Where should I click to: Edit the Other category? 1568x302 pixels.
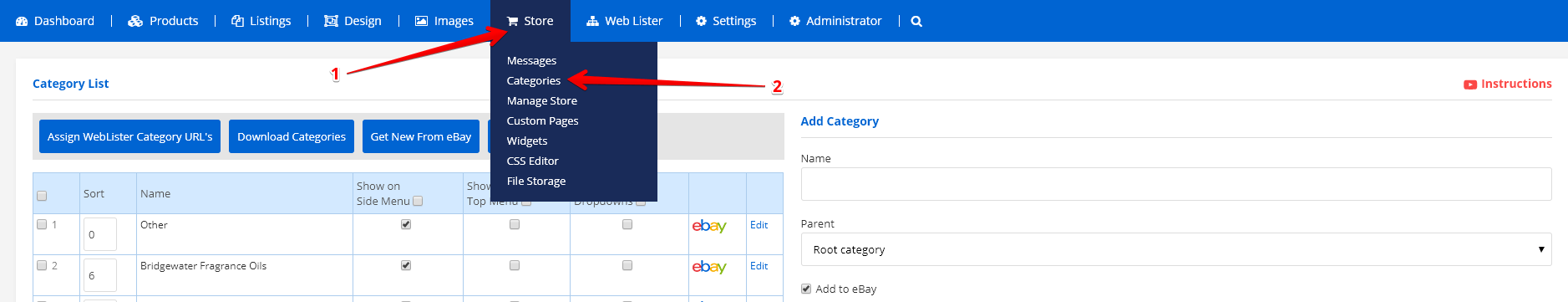(759, 225)
